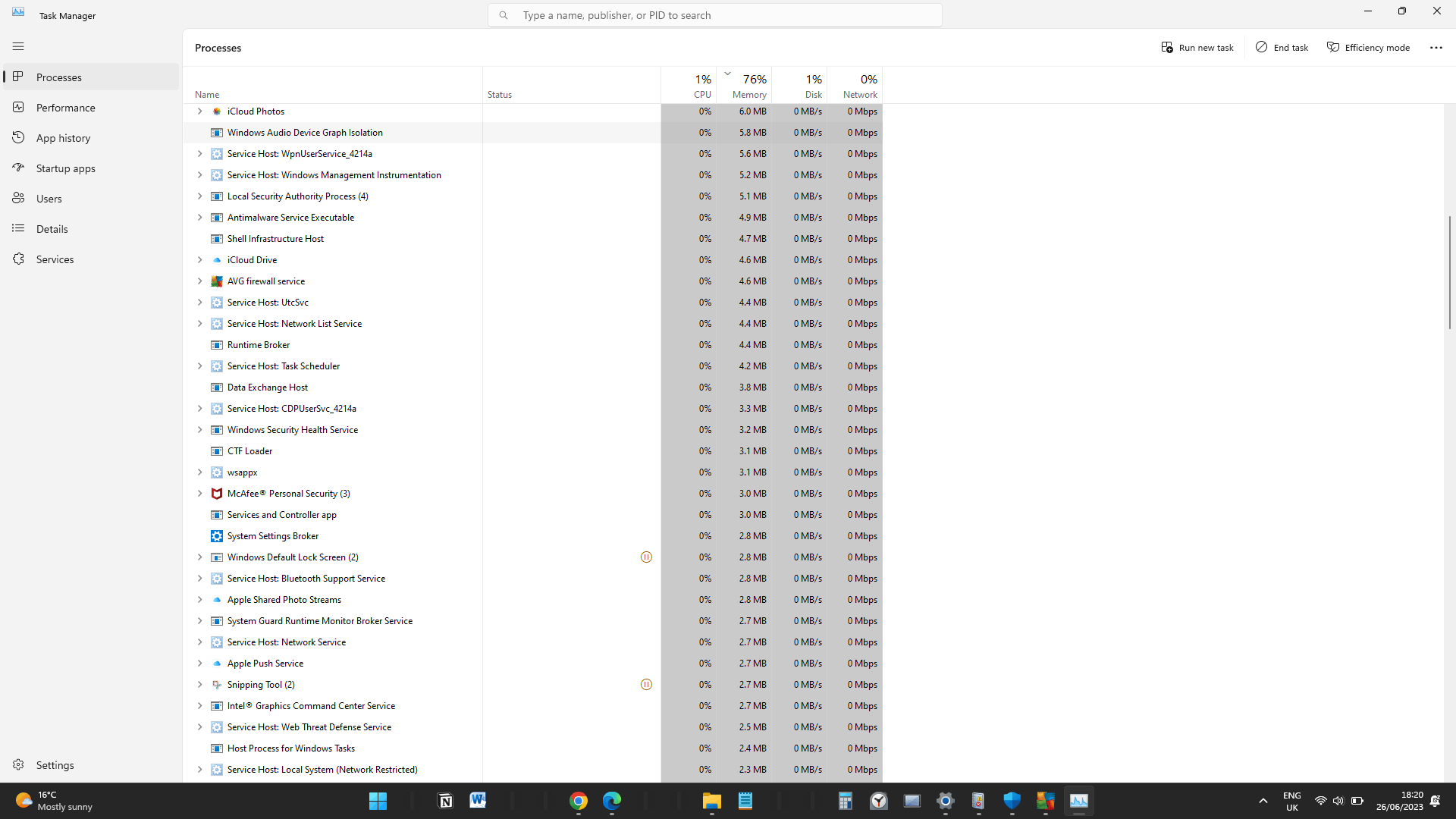Expand the AVG firewall service row
This screenshot has height=819, width=1456.
tap(199, 281)
